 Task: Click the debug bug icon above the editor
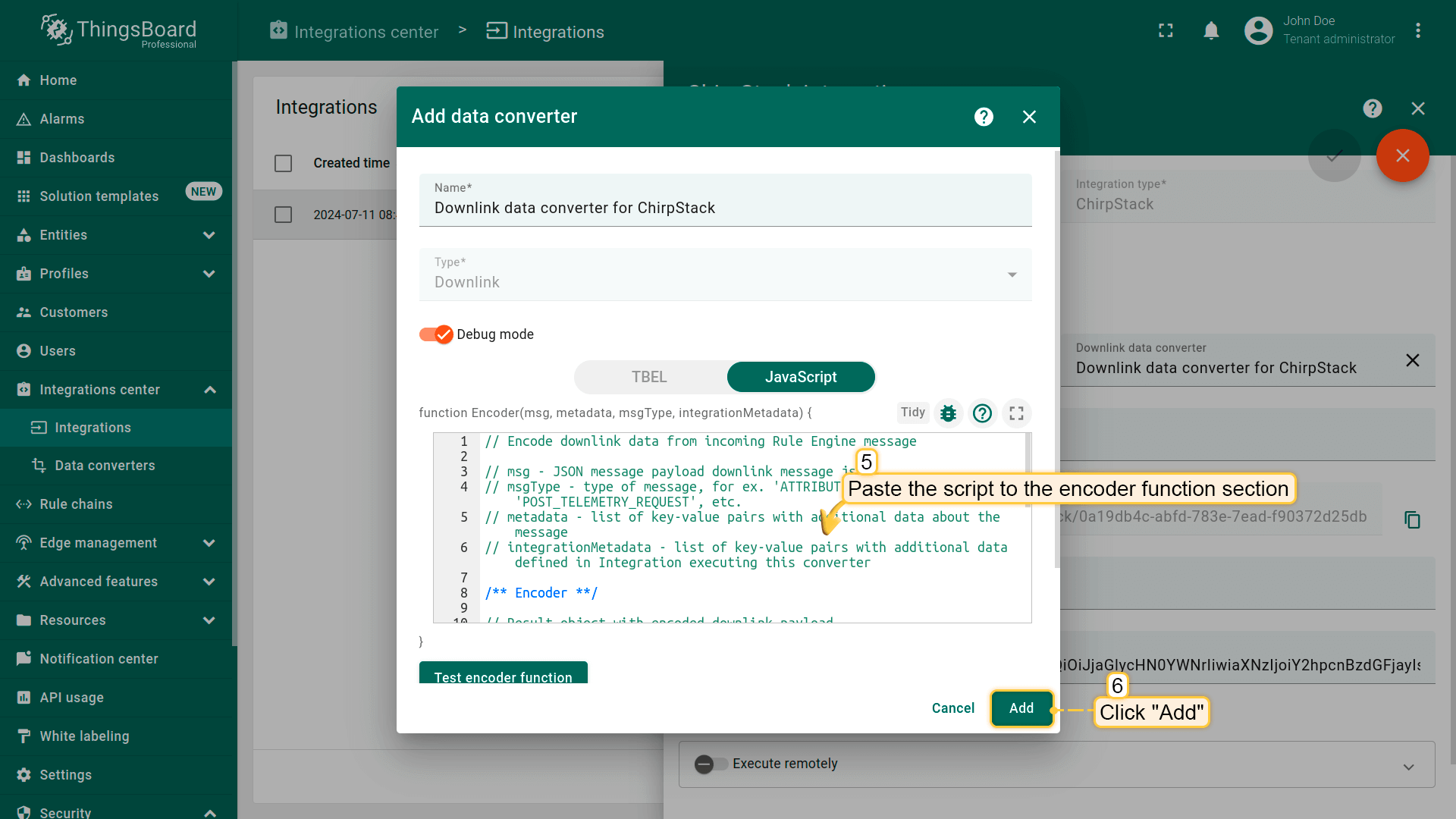(948, 413)
